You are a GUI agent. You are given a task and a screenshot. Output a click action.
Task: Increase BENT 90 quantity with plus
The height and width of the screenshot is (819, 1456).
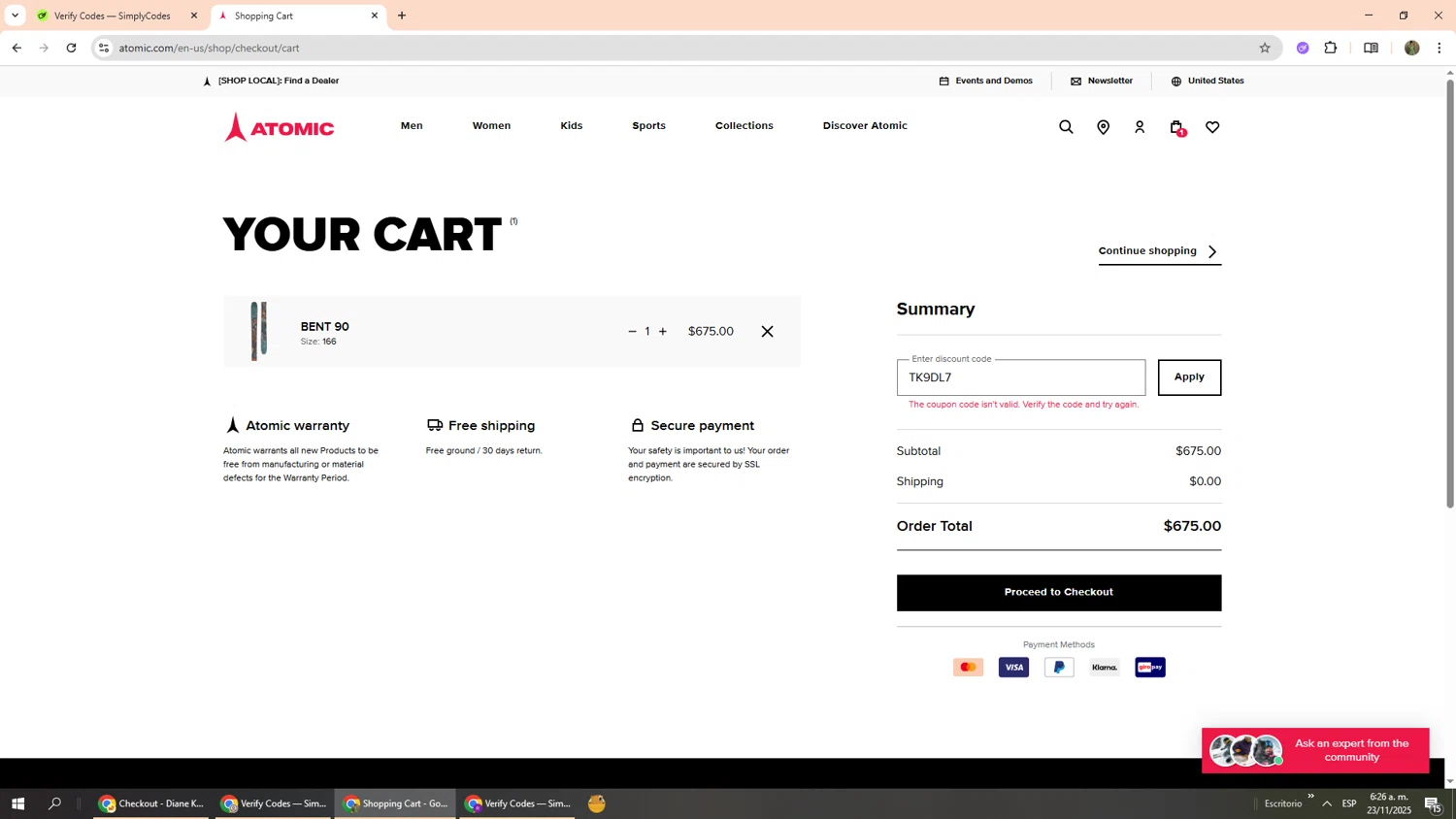pyautogui.click(x=663, y=332)
